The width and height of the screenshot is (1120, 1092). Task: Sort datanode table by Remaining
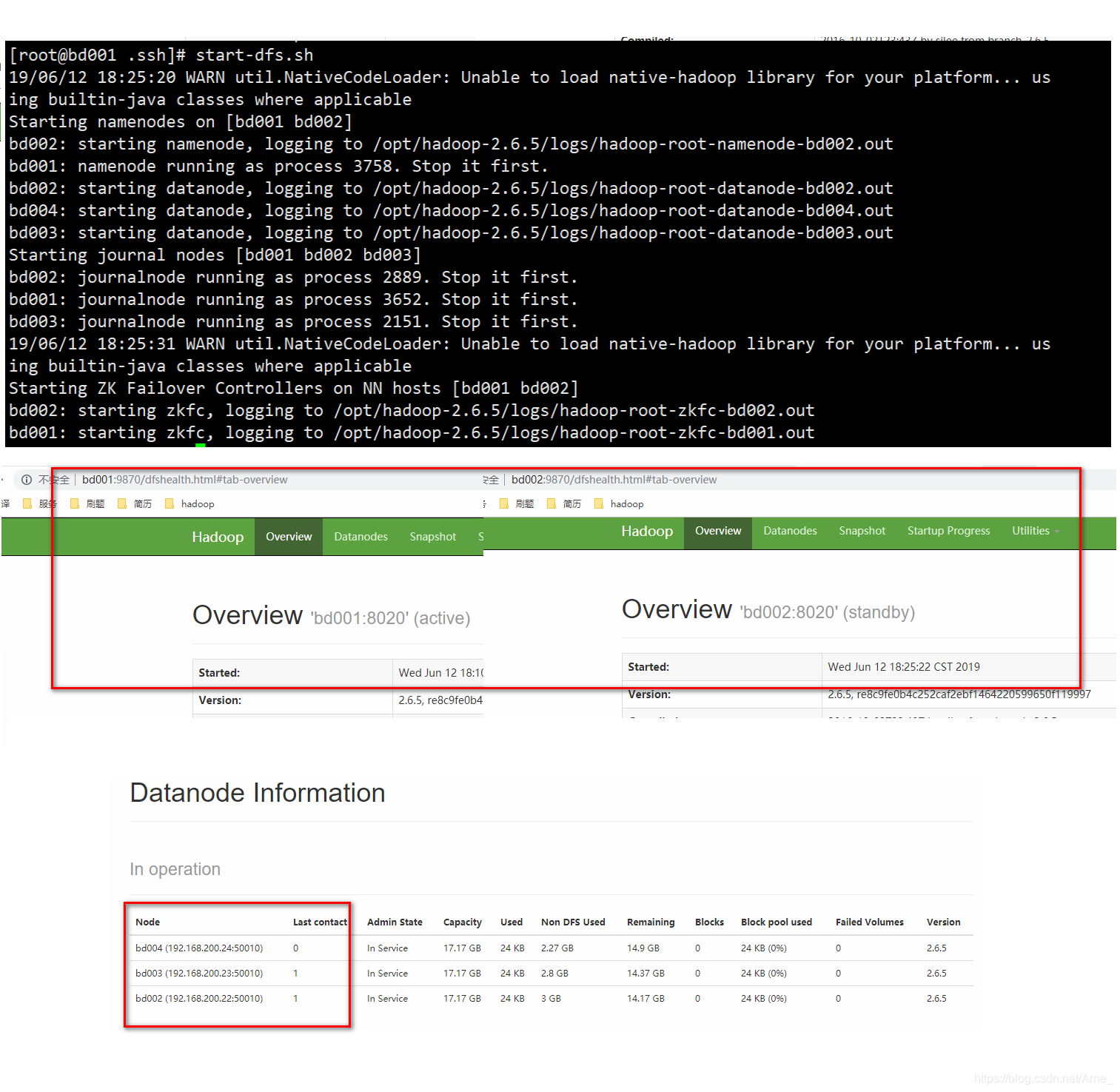pyautogui.click(x=651, y=922)
